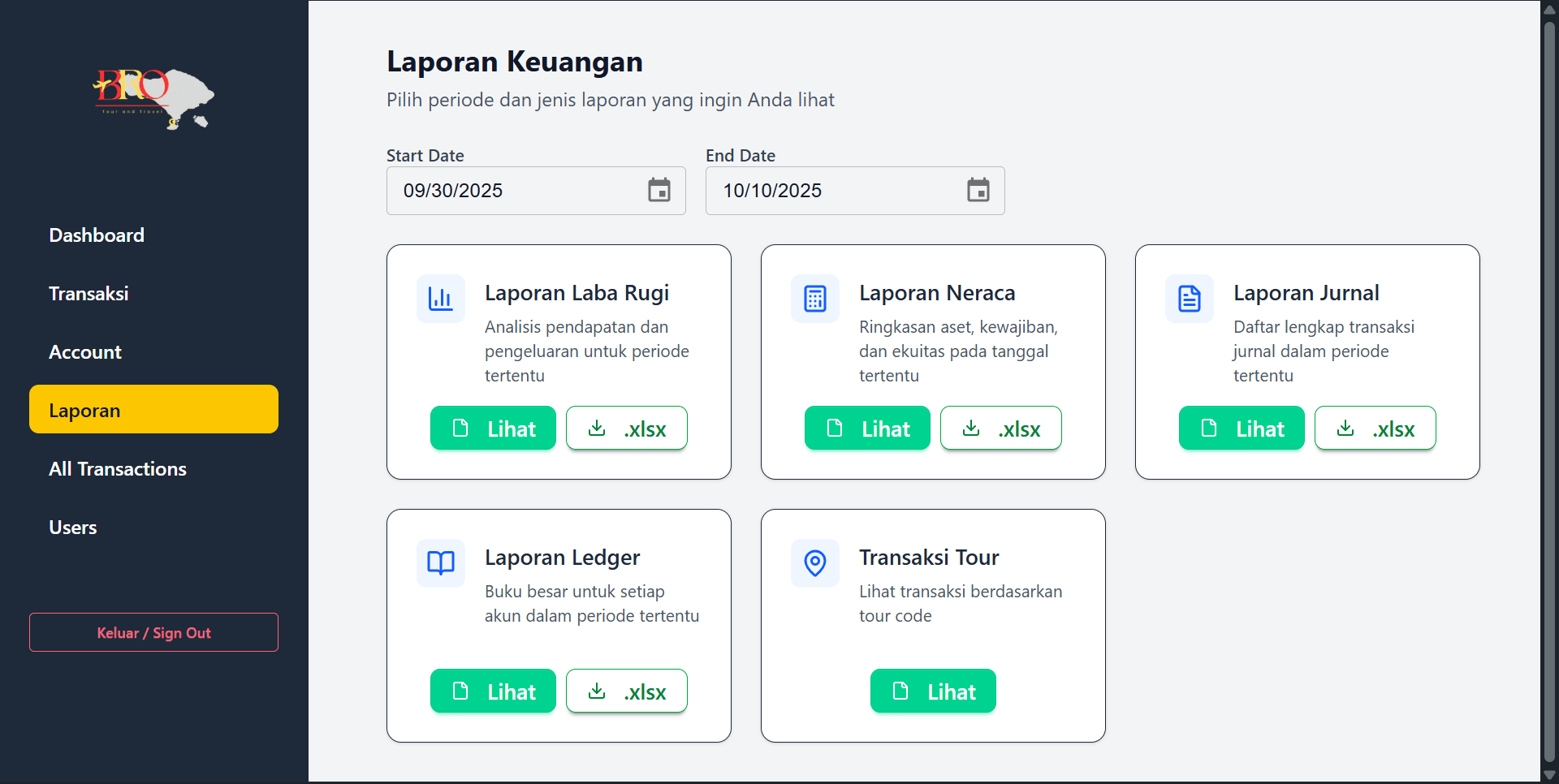Click the Laporan Laba Rugi card title
The image size is (1559, 784).
tap(577, 293)
